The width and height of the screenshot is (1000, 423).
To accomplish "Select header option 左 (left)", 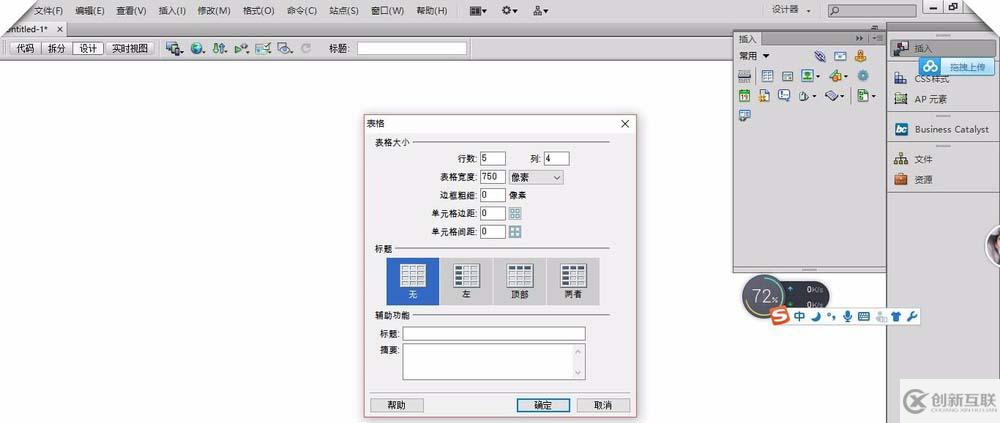I will coord(466,281).
